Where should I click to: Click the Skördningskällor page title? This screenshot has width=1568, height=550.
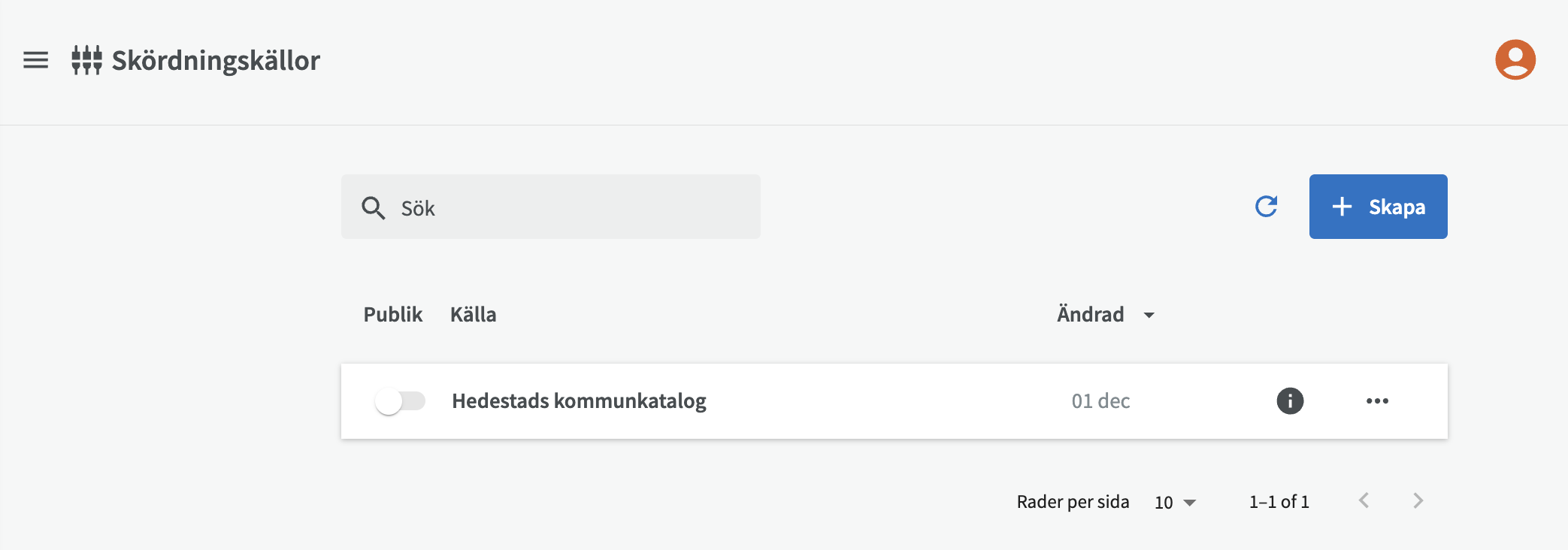coord(216,60)
